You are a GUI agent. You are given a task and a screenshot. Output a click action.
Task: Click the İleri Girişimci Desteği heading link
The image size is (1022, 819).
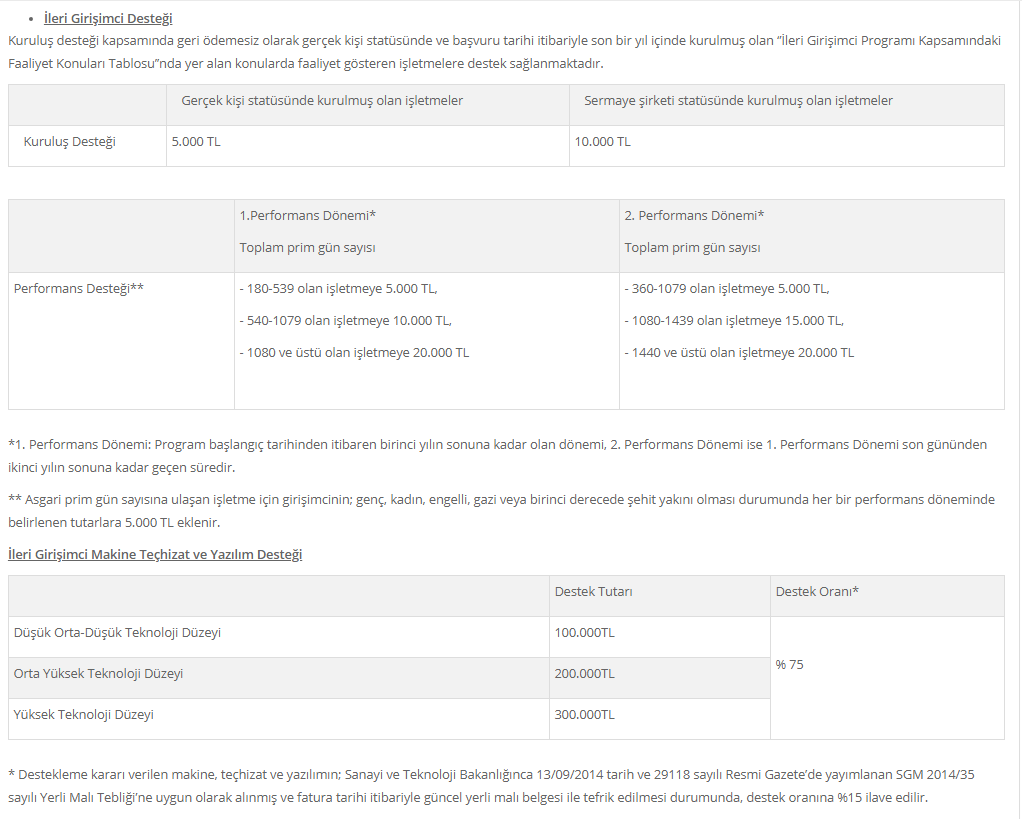coord(108,18)
